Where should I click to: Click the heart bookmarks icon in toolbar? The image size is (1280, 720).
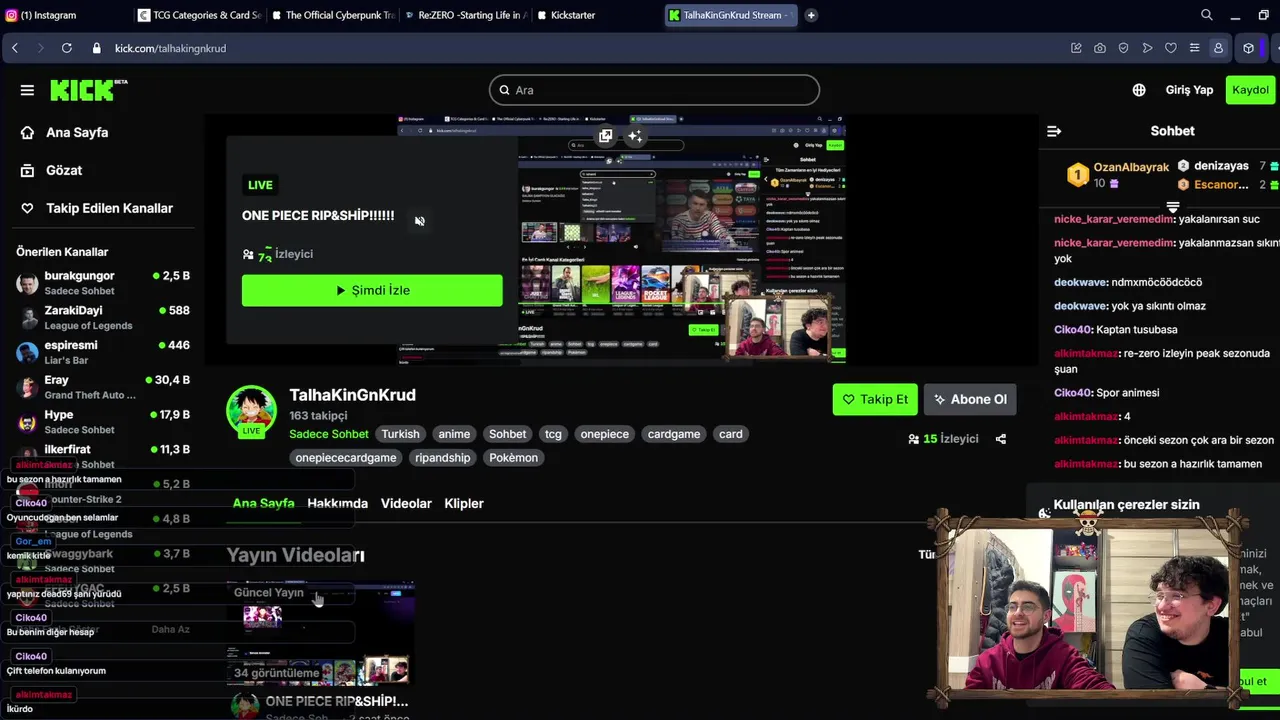1171,48
